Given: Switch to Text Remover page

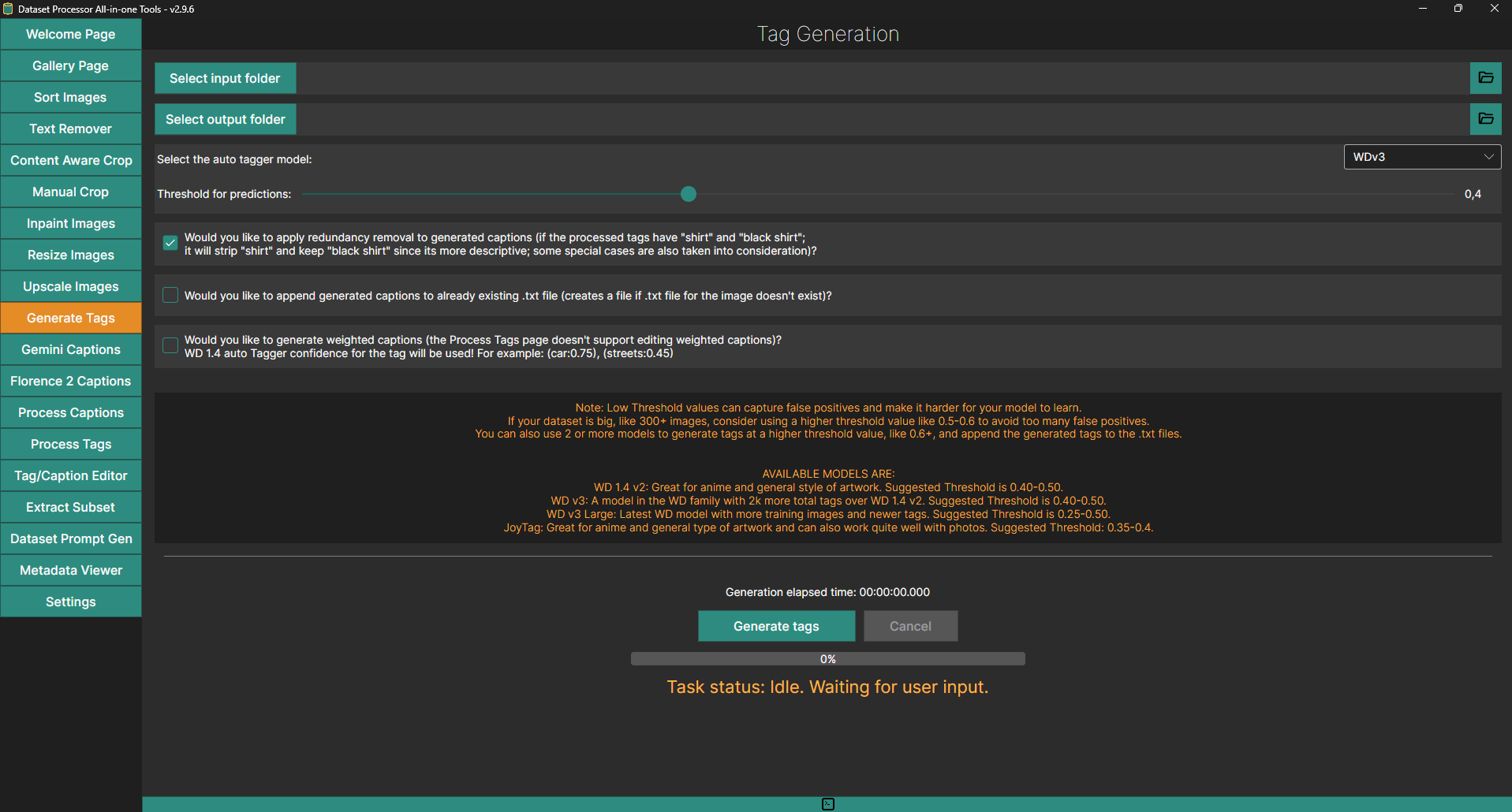Looking at the screenshot, I should (x=71, y=129).
